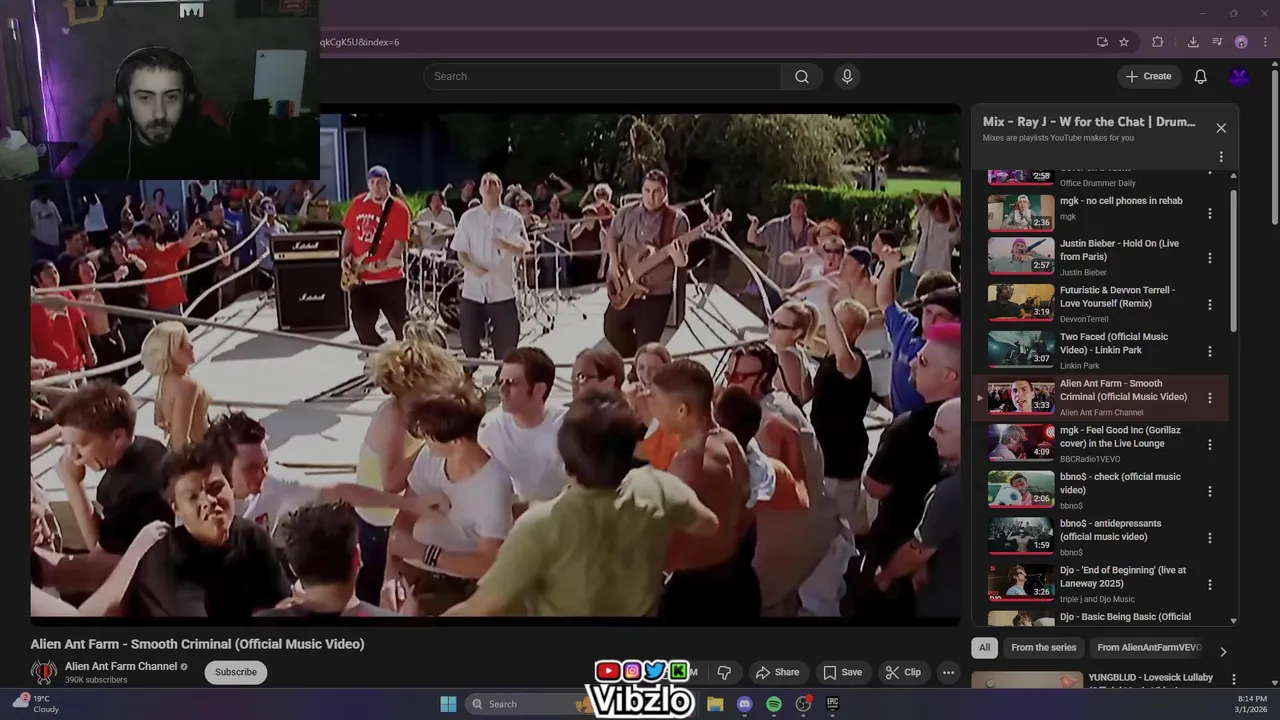Open options for bbno$ check row
Viewport: 1280px width, 720px height.
(1209, 491)
